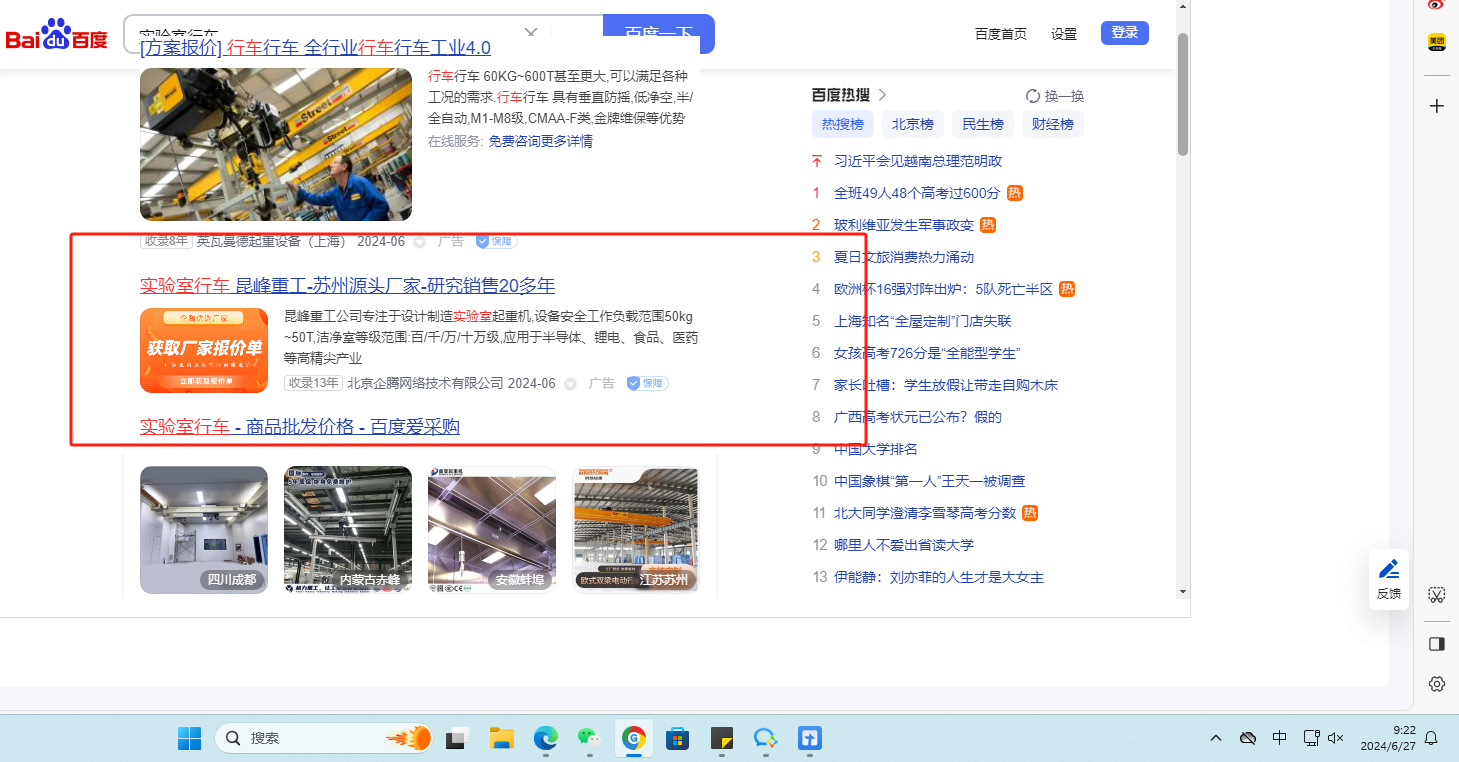Open the crane workshop photo thumbnail
The width and height of the screenshot is (1459, 762).
coord(276,144)
